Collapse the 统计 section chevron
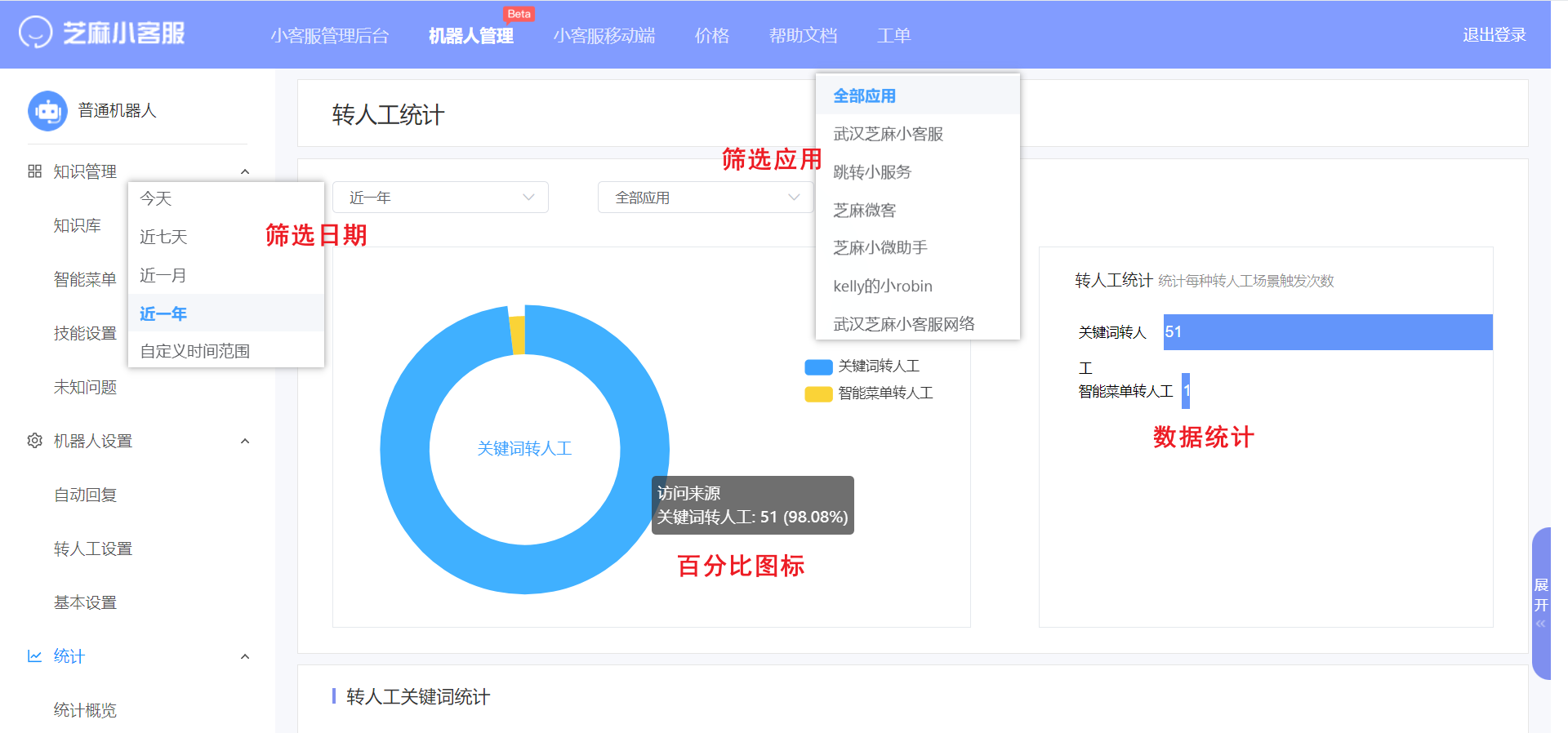The image size is (1568, 733). click(x=245, y=656)
